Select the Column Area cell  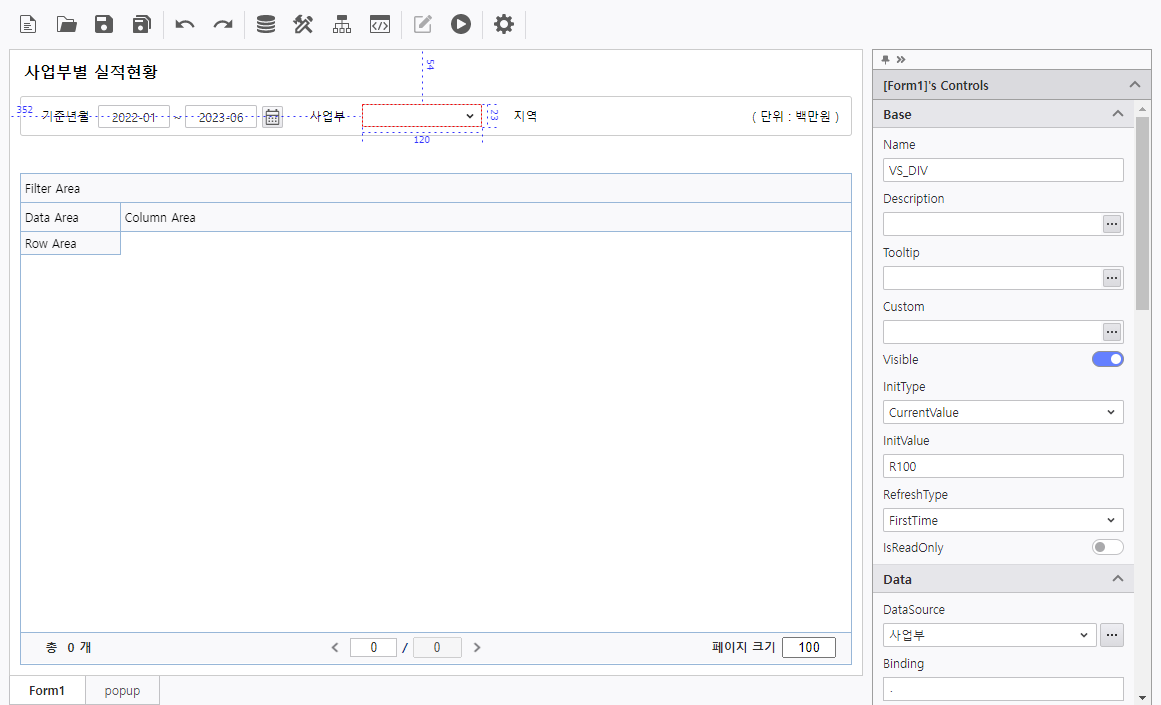[x=486, y=217]
